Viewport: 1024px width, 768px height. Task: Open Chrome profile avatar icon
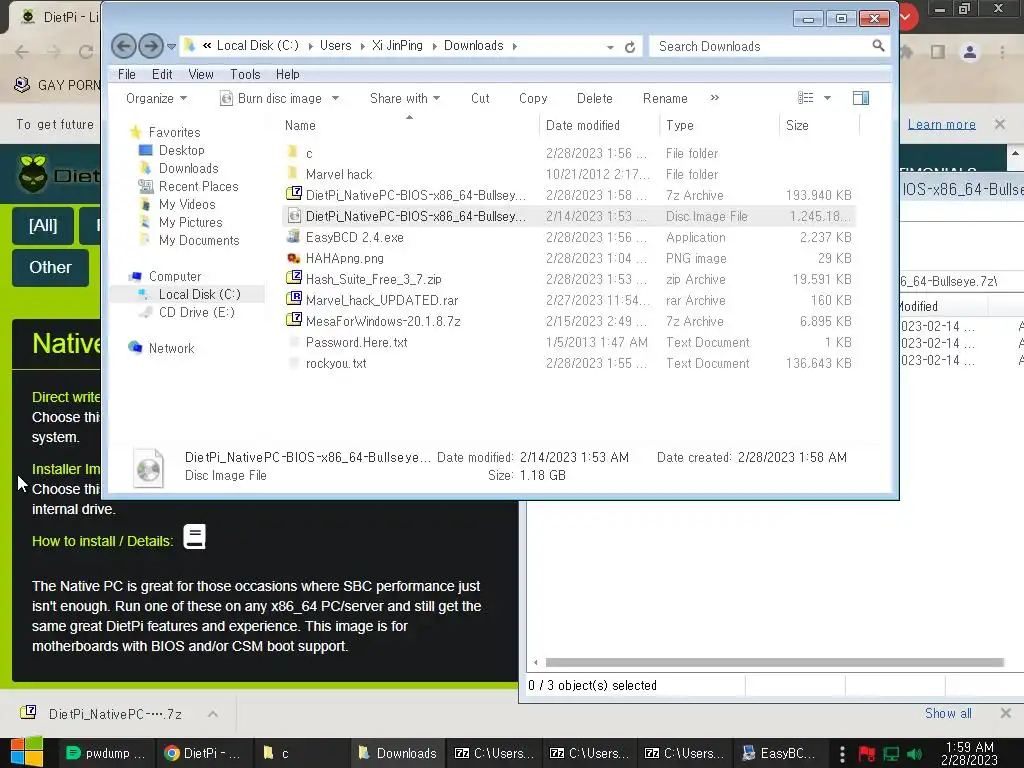tap(970, 52)
